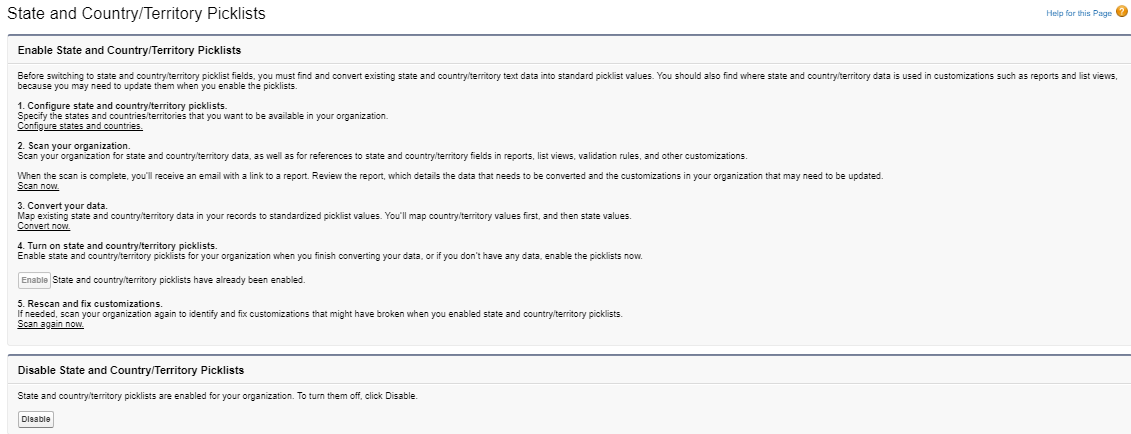Click the Scan again now link

click(50, 323)
